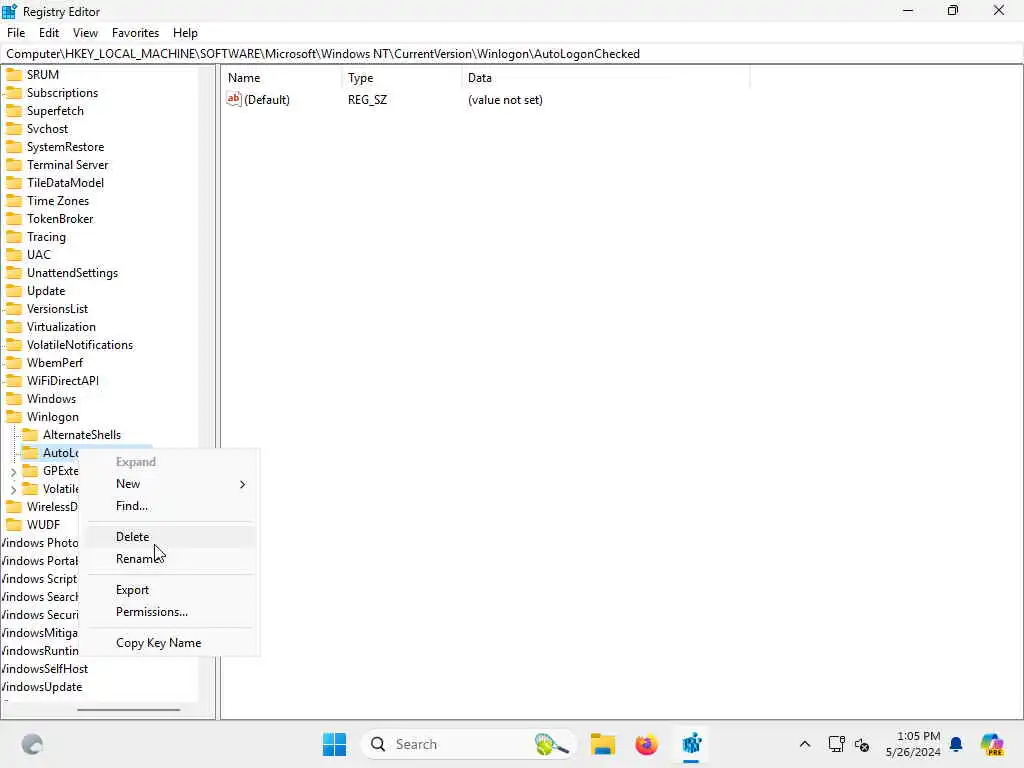Viewport: 1024px width, 768px height.
Task: Select the WiFiDirectAPI key
Action: (x=63, y=381)
